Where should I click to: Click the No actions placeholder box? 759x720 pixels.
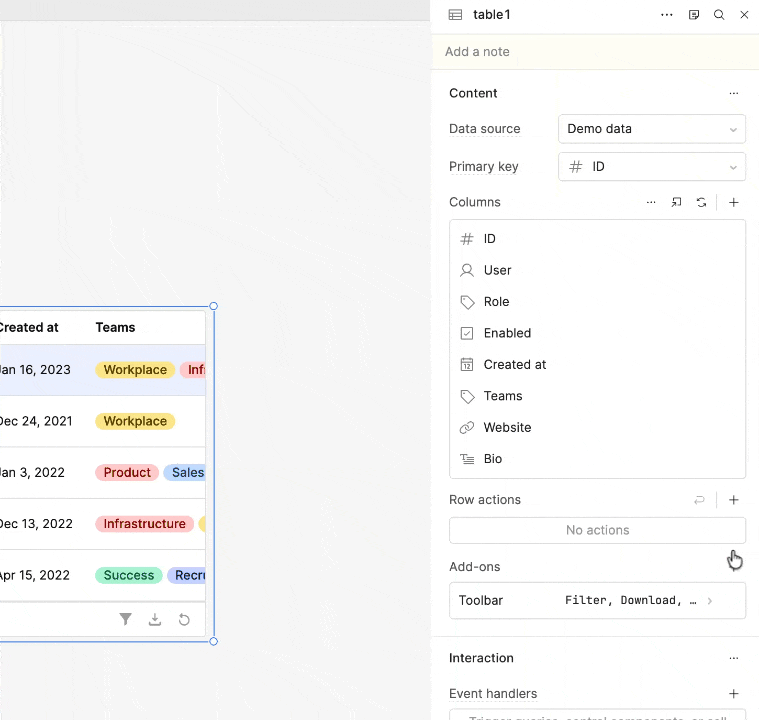tap(597, 530)
